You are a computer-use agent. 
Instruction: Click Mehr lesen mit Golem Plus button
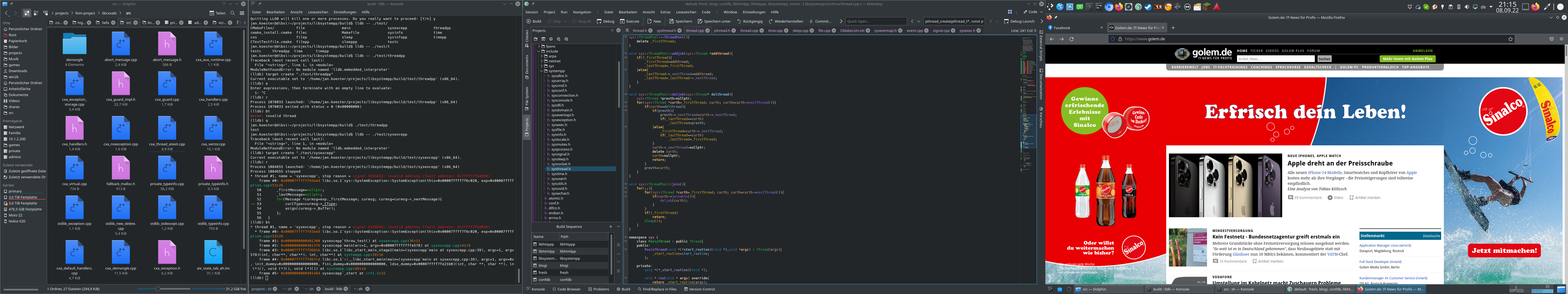tap(1407, 59)
